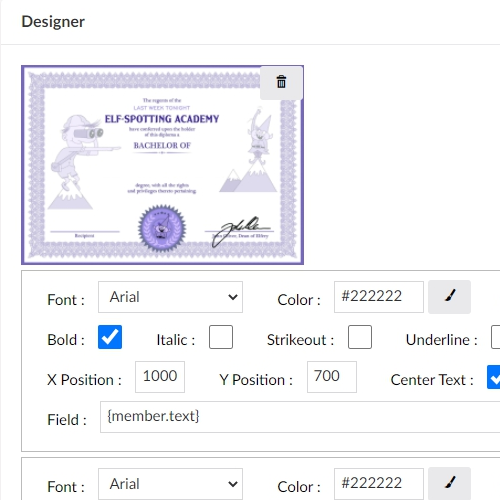Select the X Position label

point(84,380)
